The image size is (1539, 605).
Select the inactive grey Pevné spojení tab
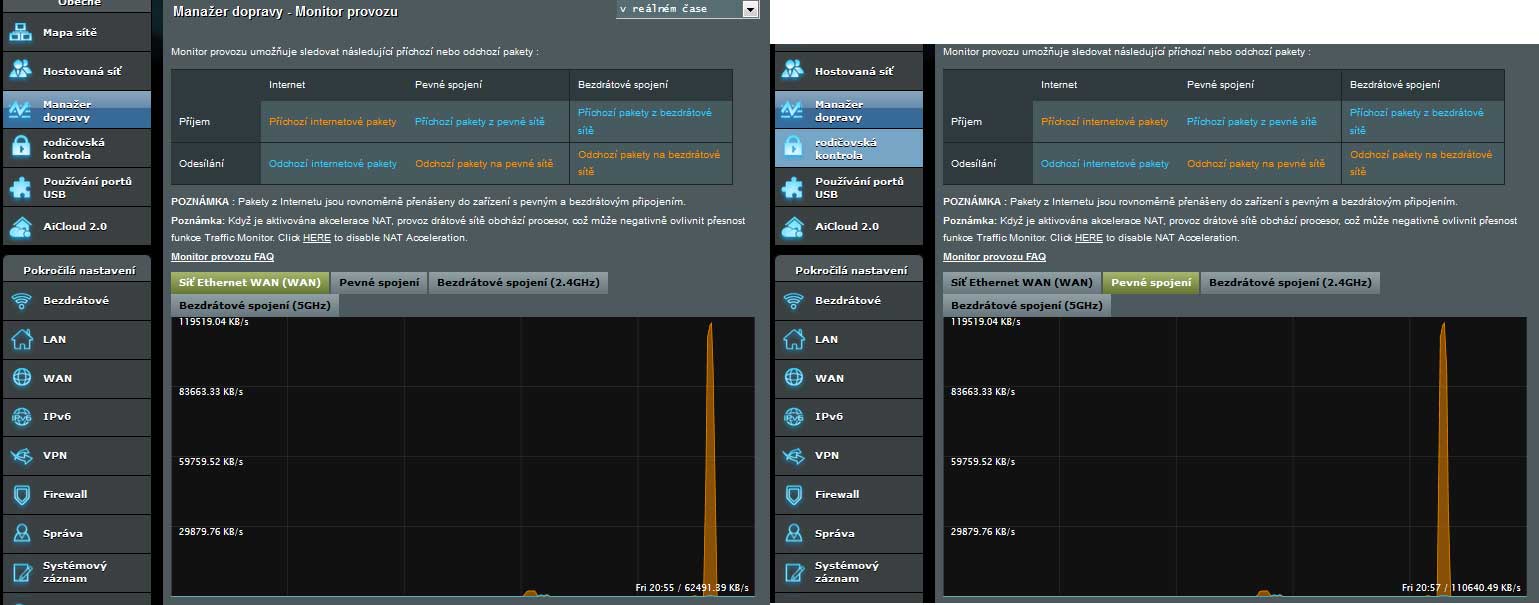pos(379,283)
